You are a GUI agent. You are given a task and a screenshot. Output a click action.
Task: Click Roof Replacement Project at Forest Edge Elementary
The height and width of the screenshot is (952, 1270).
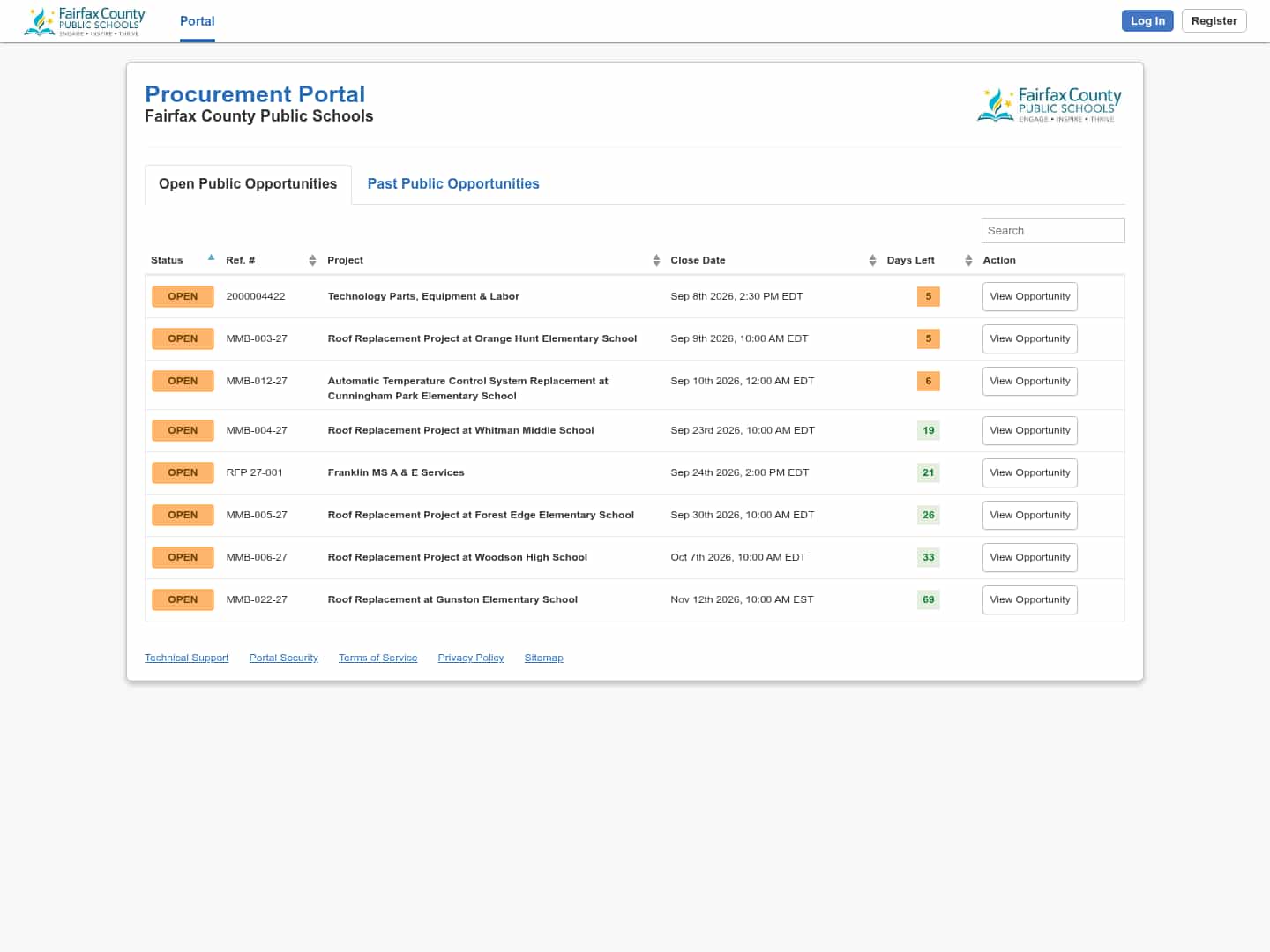481,515
